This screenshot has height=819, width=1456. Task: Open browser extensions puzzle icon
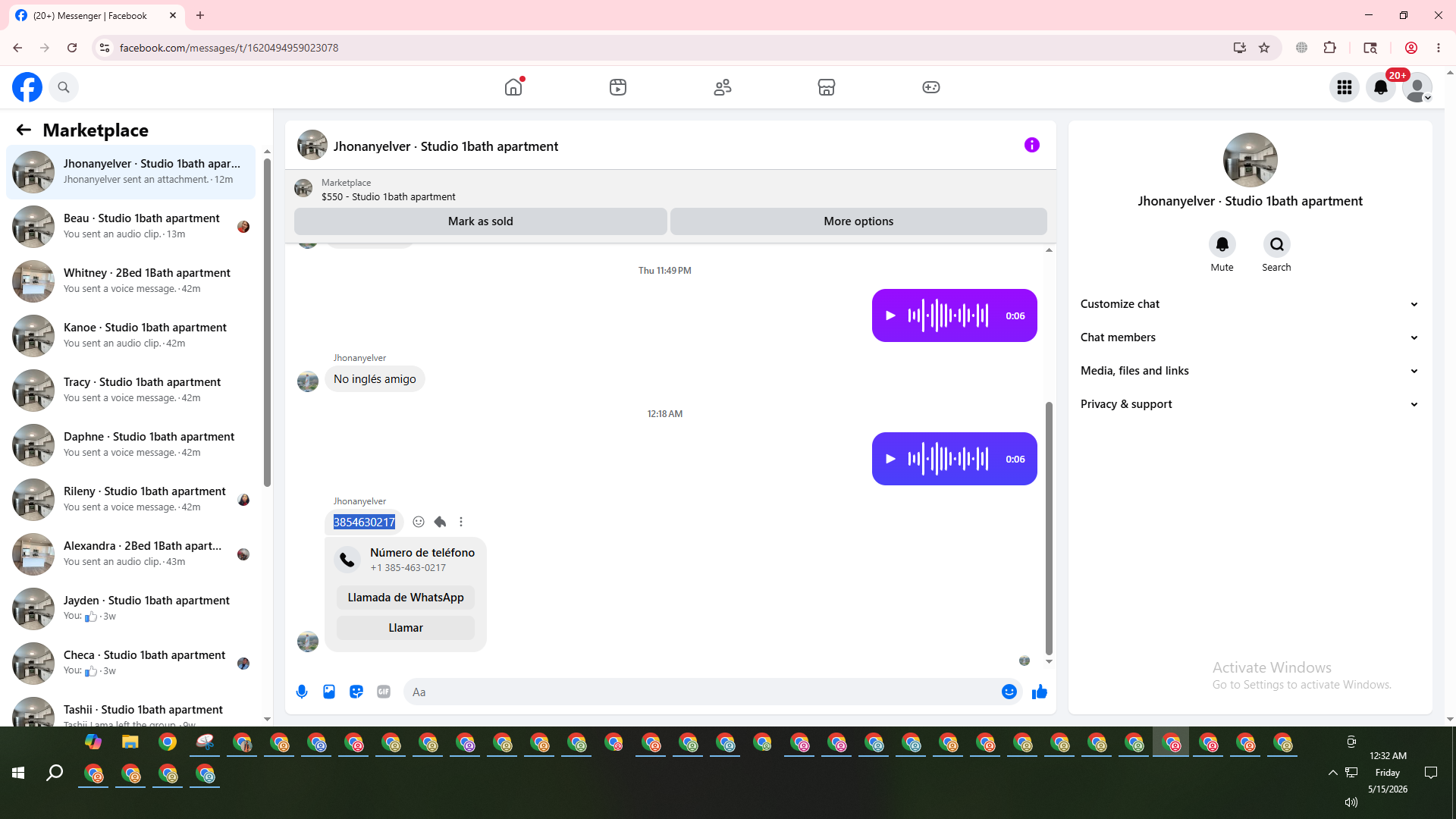pyautogui.click(x=1330, y=48)
